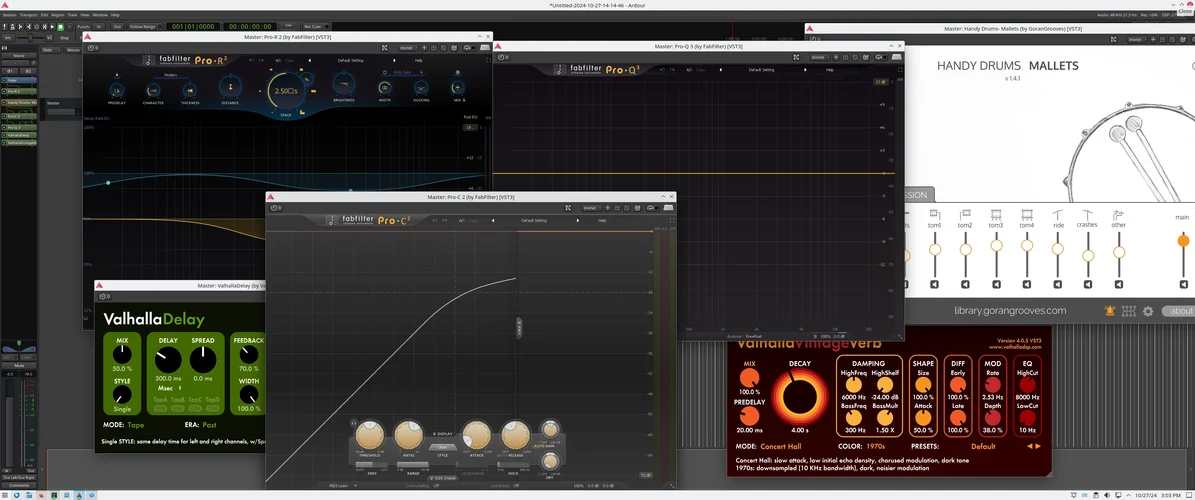Screen dimensions: 1195x500
Task: Mute the tom3 channel speaker button
Action: tap(996, 285)
